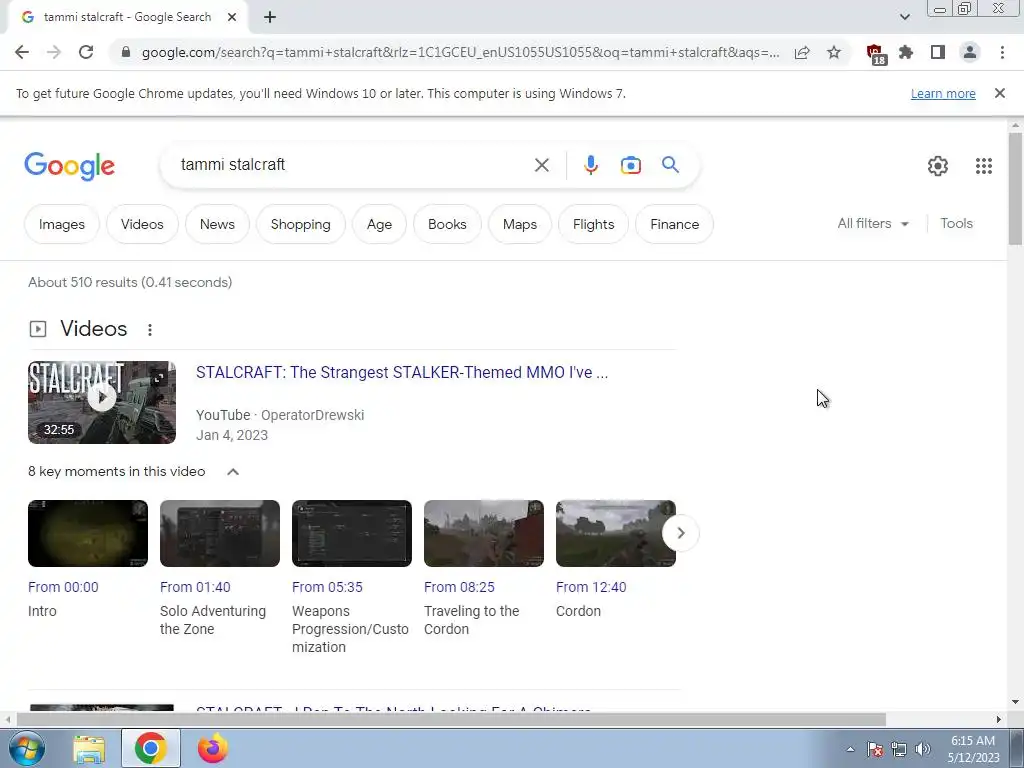The width and height of the screenshot is (1024, 768).
Task: Open the Intro key moment thumbnail
Action: pyautogui.click(x=88, y=533)
